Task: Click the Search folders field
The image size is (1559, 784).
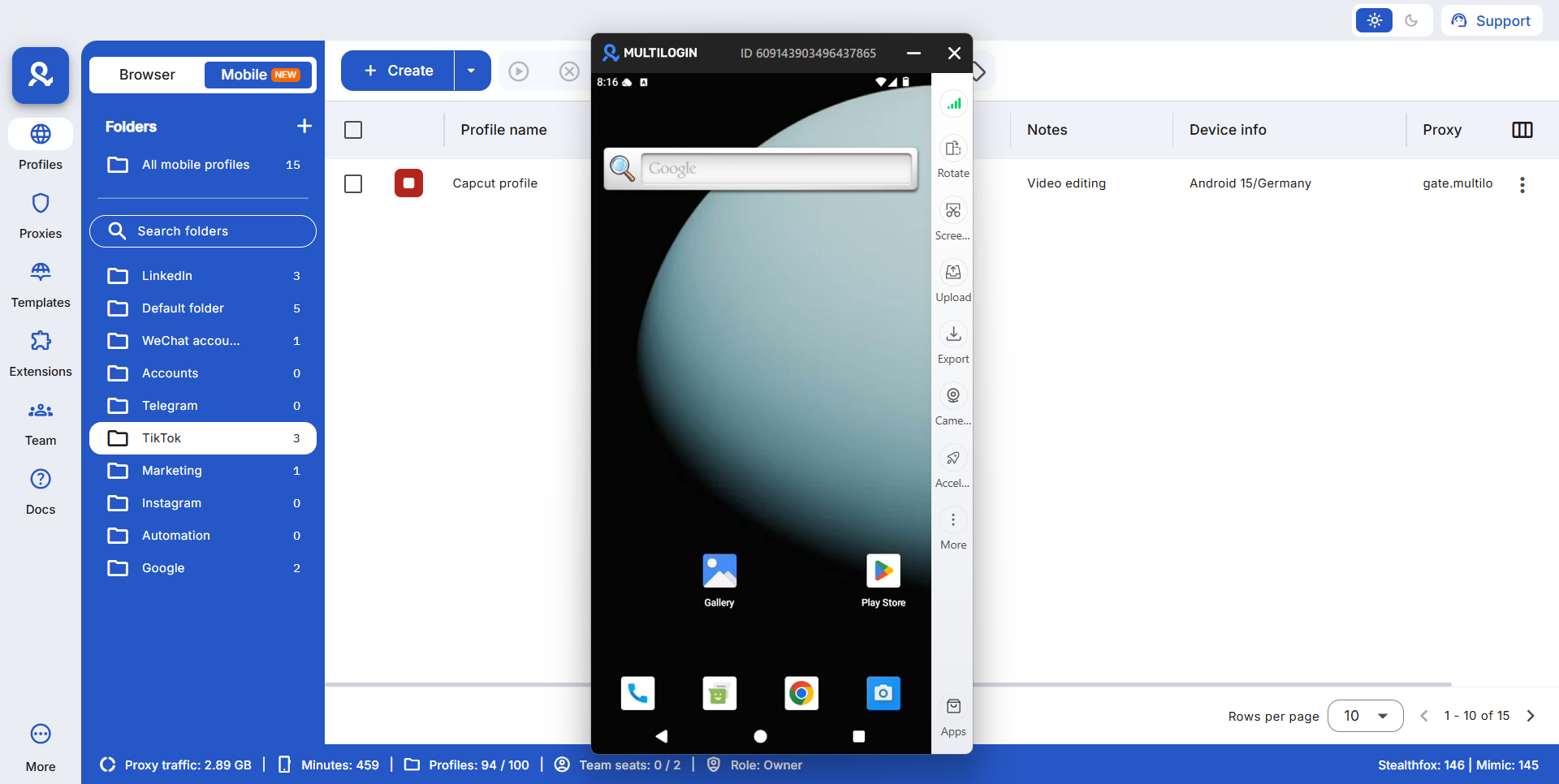Action: [x=203, y=231]
